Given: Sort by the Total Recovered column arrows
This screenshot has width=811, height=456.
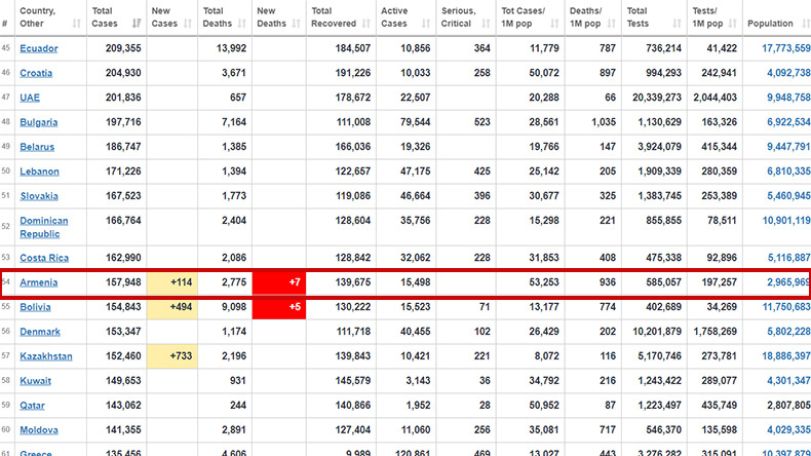Looking at the screenshot, I should (367, 23).
